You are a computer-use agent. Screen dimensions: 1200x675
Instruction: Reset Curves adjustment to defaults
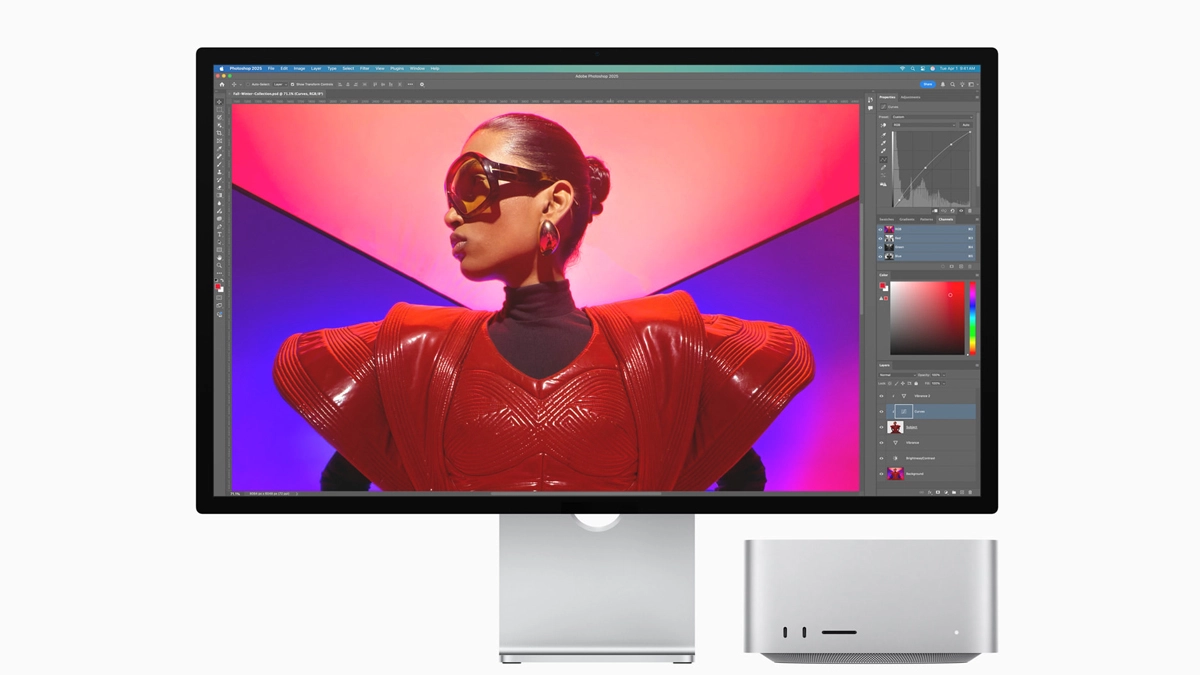952,211
